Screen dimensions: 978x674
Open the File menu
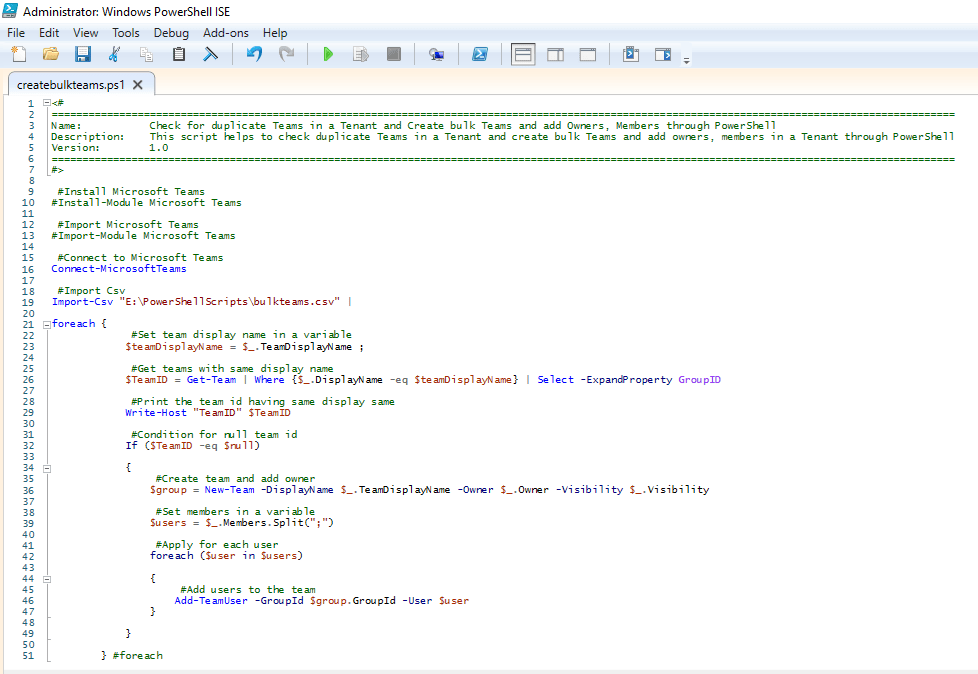[16, 33]
